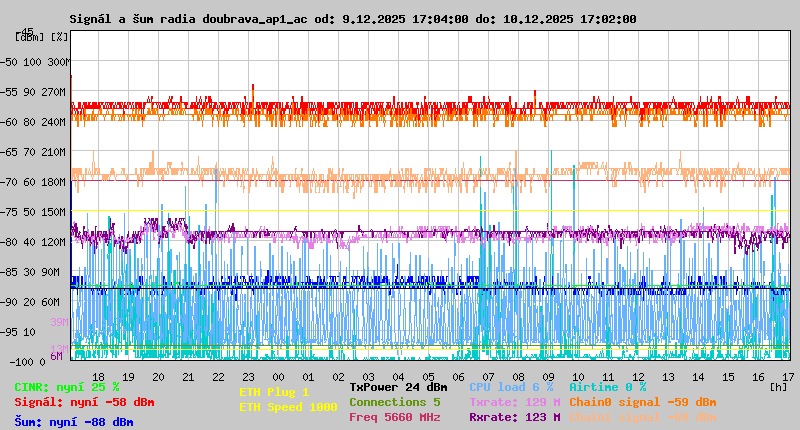Click the 20 hour tick on time axis
This screenshot has width=800, height=430.
[x=159, y=377]
